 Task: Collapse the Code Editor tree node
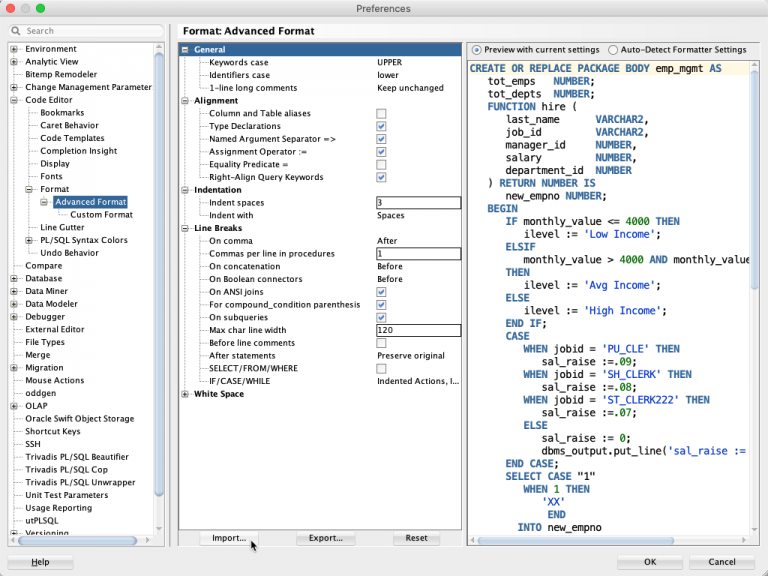point(14,100)
